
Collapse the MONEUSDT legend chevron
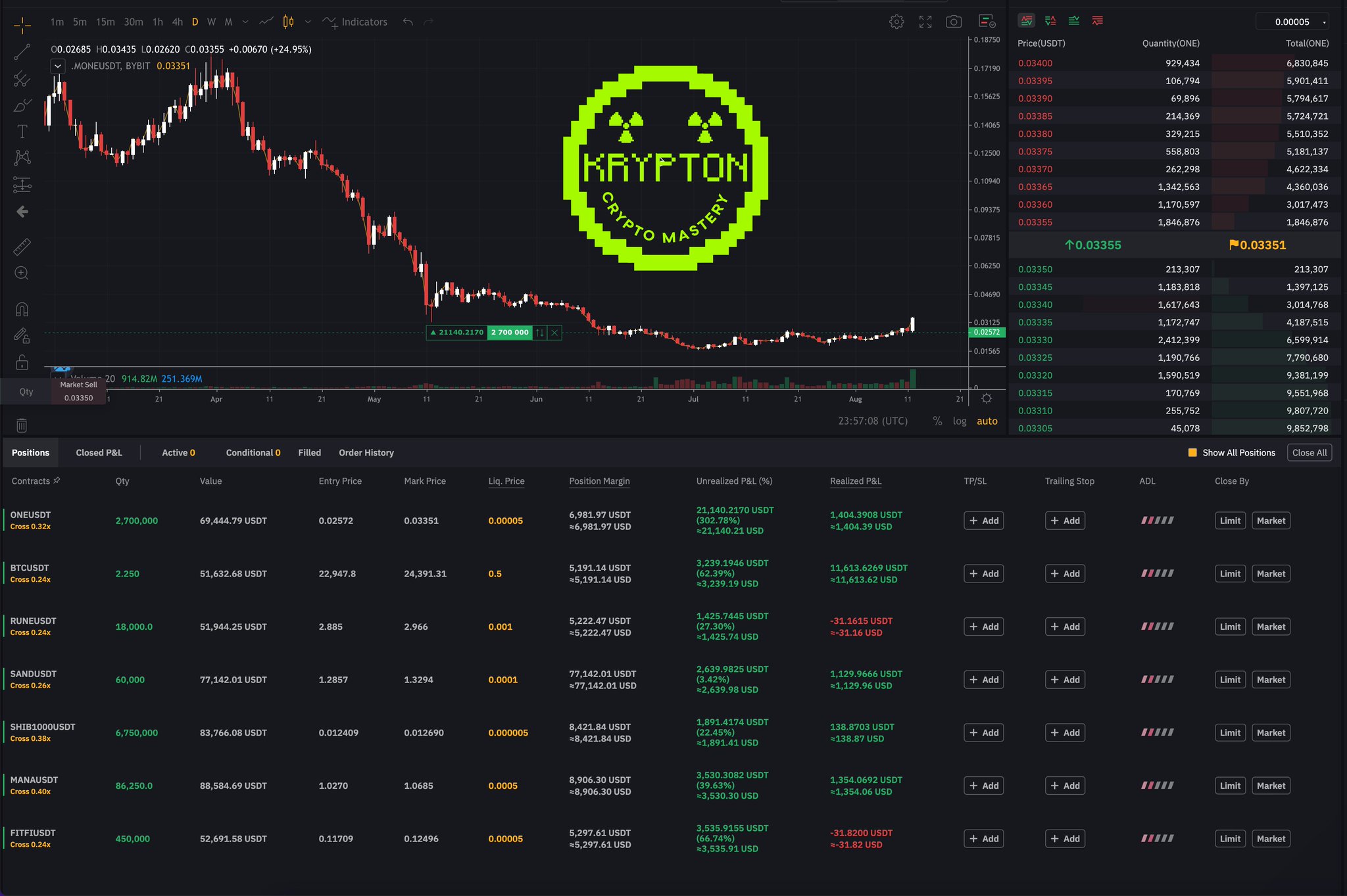coord(58,66)
